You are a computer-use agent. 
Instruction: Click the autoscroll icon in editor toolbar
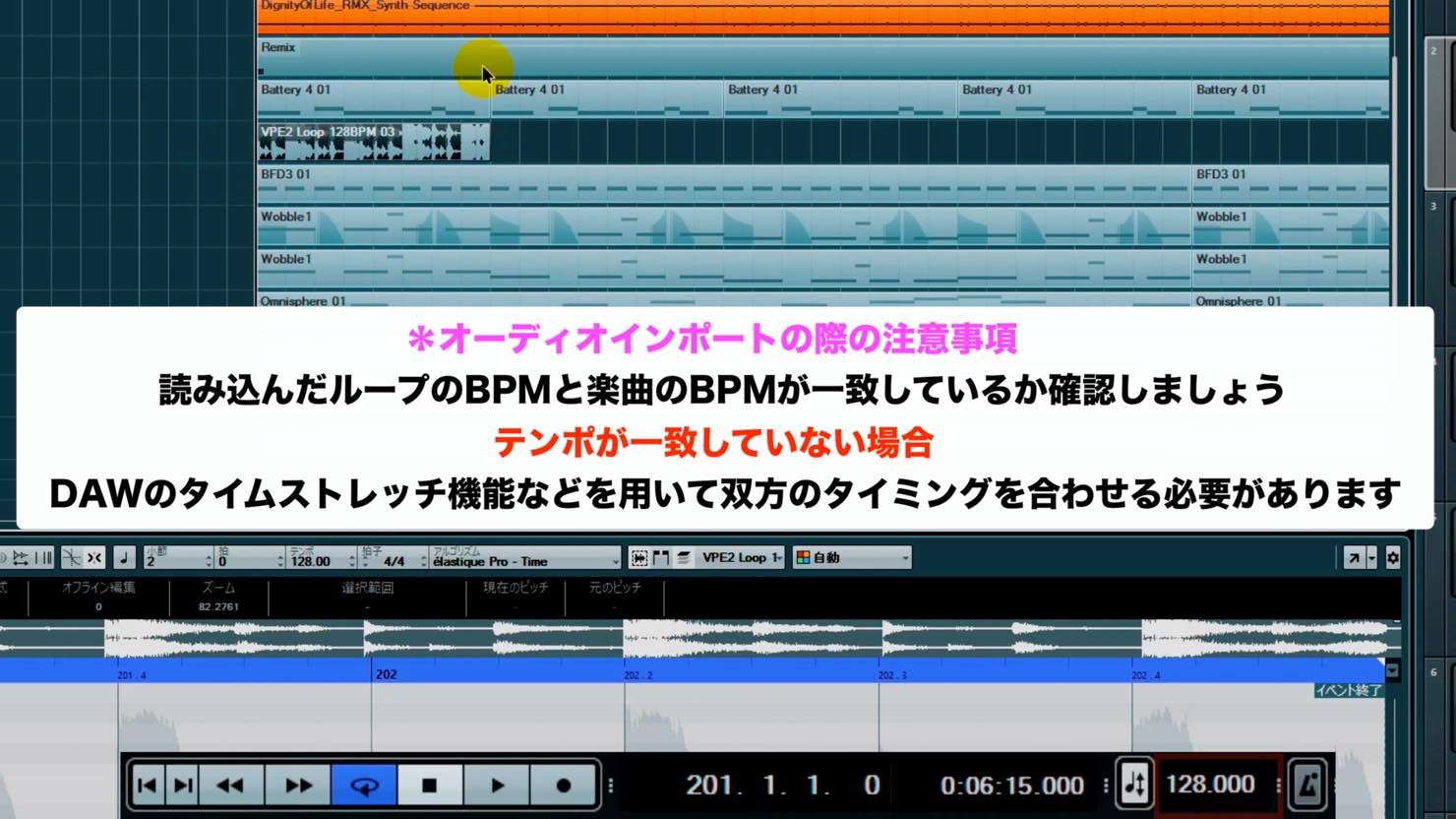tap(21, 558)
